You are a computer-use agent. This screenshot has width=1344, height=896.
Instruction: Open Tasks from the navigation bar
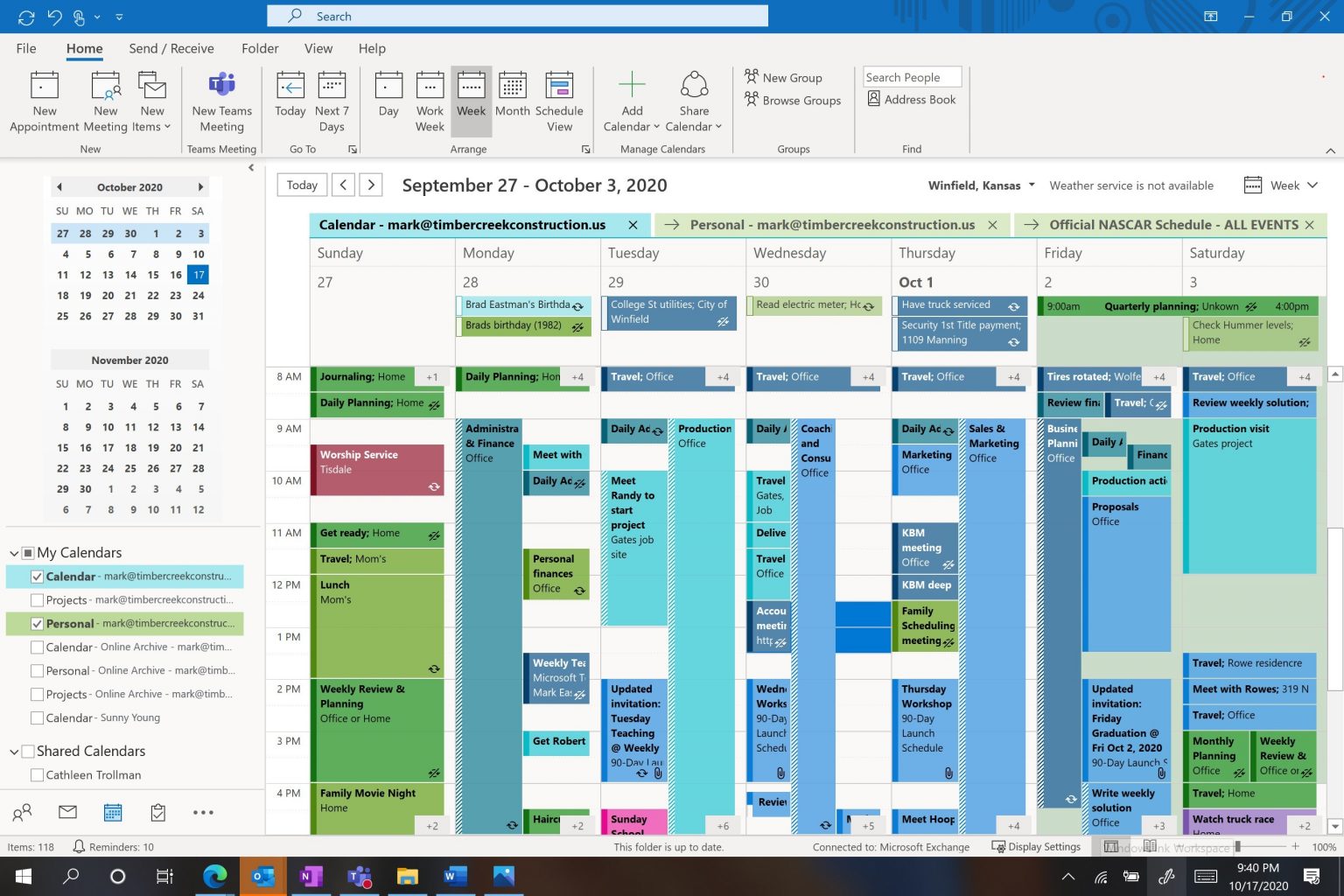[x=158, y=812]
